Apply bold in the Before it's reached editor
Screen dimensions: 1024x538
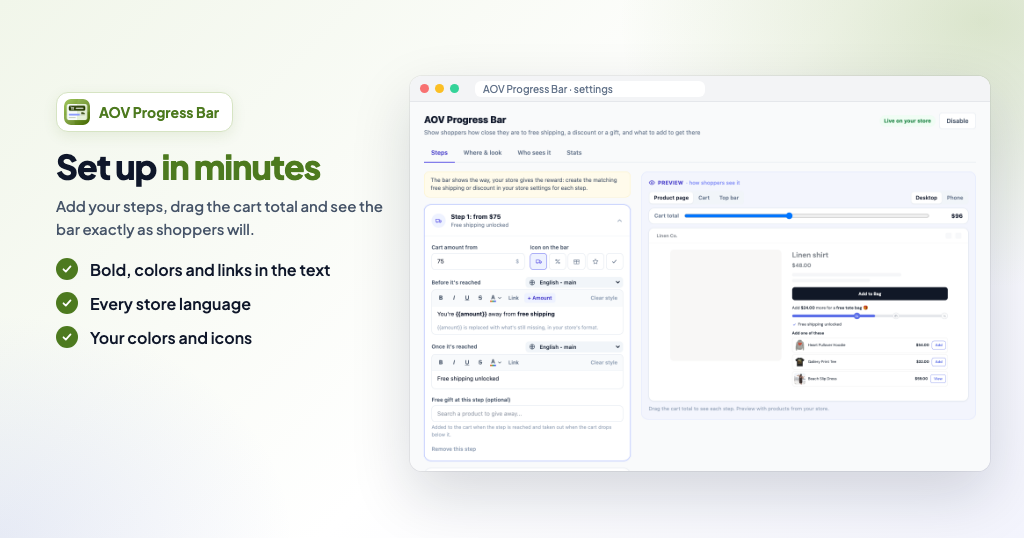441,298
